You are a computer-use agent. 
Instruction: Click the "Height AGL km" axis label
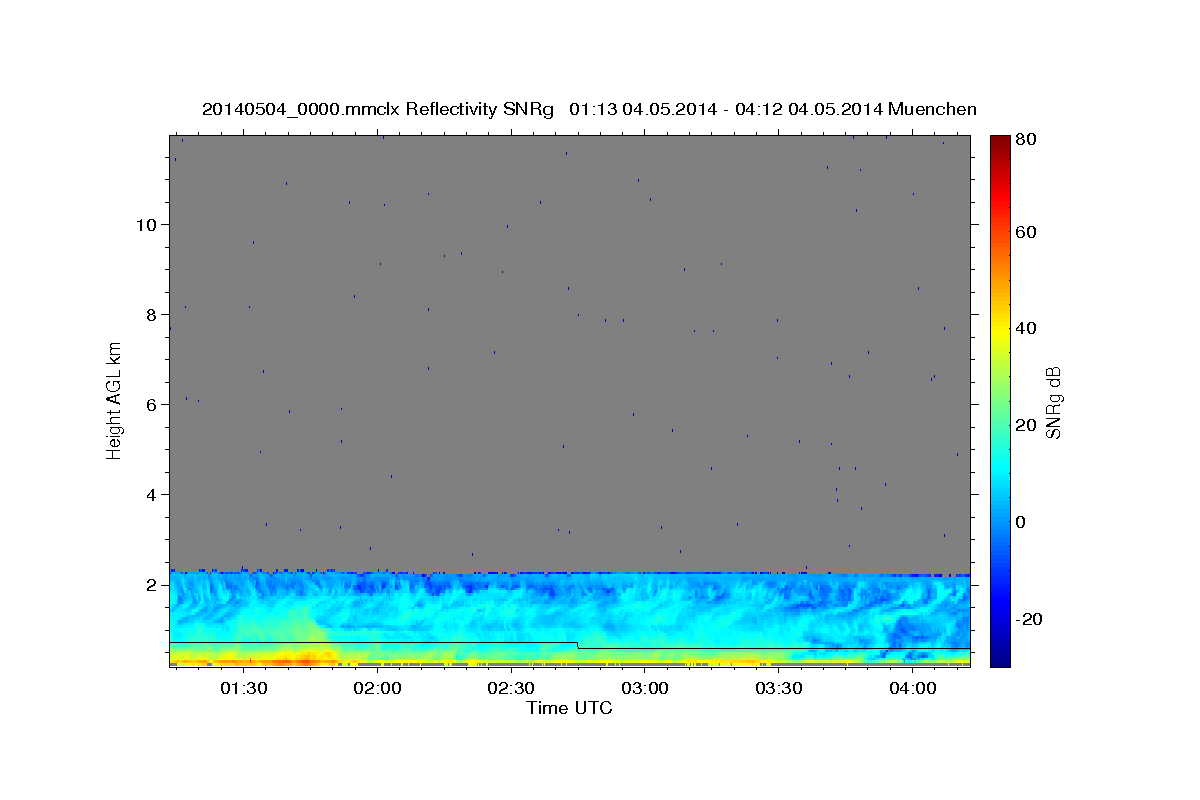(115, 400)
